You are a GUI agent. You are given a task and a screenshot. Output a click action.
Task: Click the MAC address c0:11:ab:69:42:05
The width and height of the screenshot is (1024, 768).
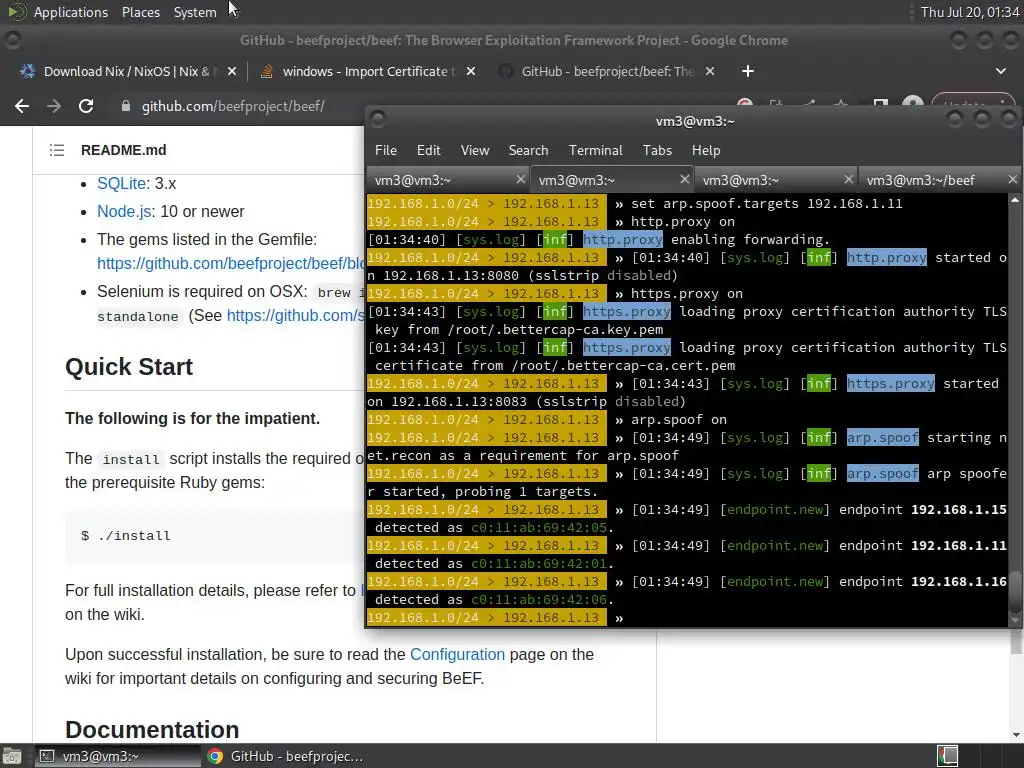tap(539, 528)
